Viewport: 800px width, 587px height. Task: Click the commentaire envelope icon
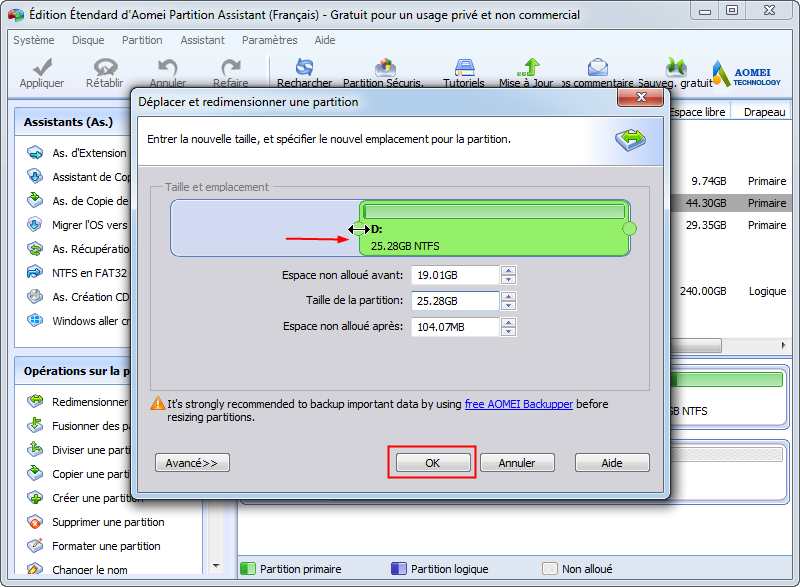597,67
